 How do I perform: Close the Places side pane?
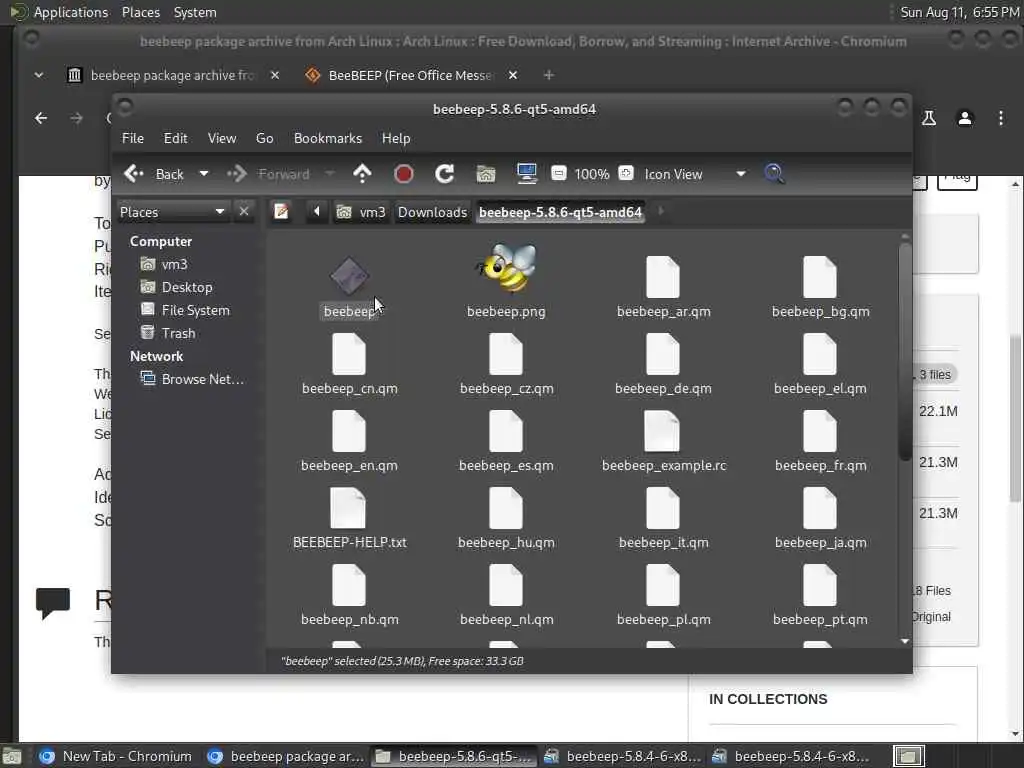pyautogui.click(x=244, y=212)
